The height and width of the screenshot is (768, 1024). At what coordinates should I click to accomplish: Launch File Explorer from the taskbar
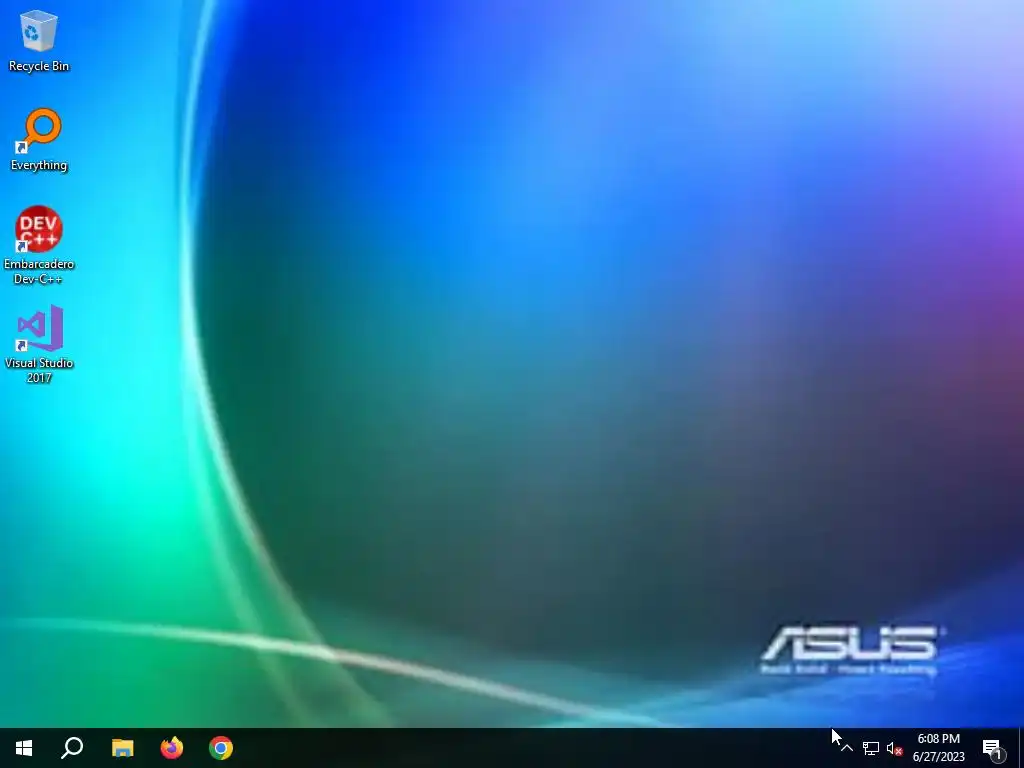point(122,748)
